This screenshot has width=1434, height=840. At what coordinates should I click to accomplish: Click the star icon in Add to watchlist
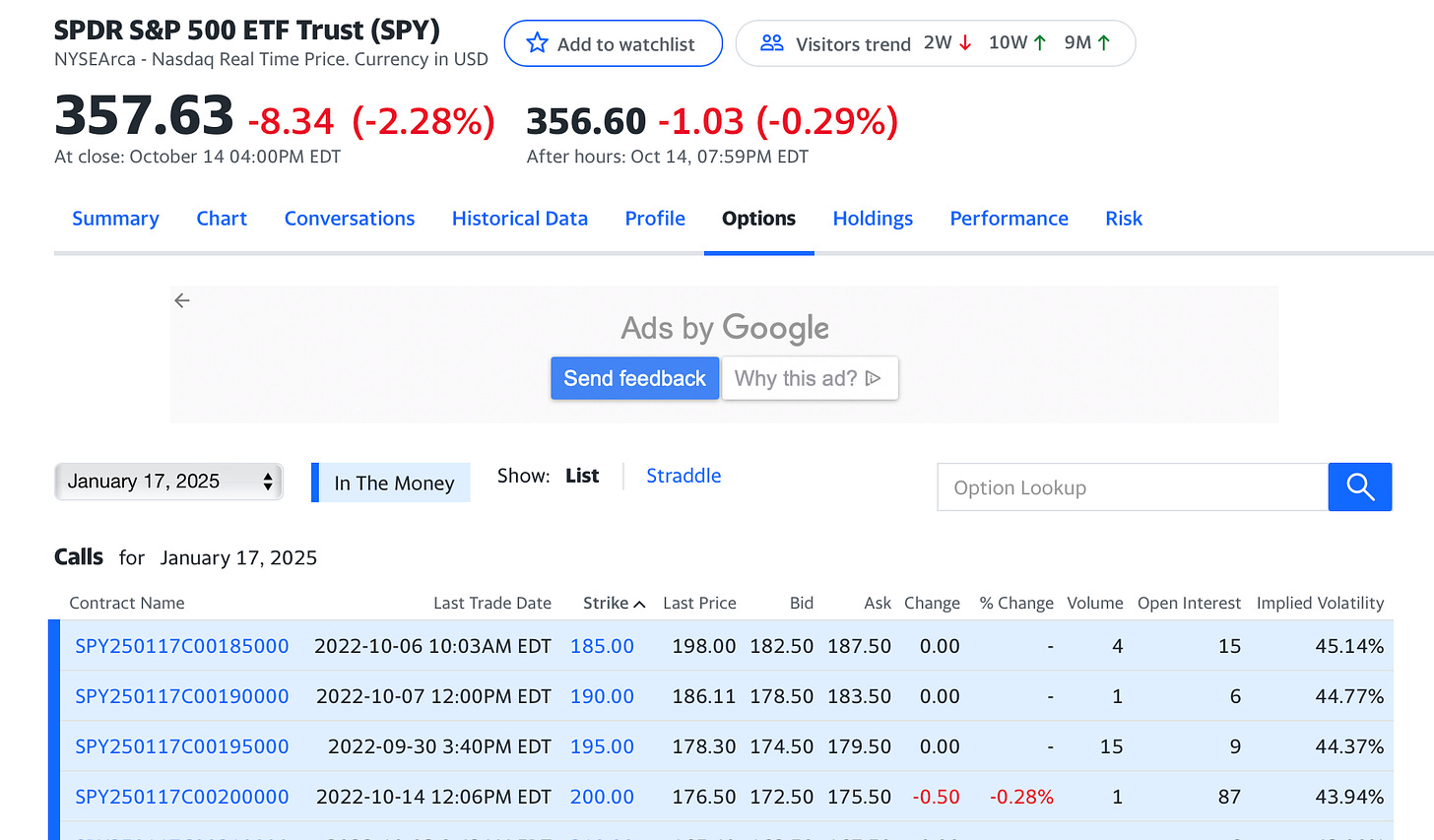click(537, 43)
